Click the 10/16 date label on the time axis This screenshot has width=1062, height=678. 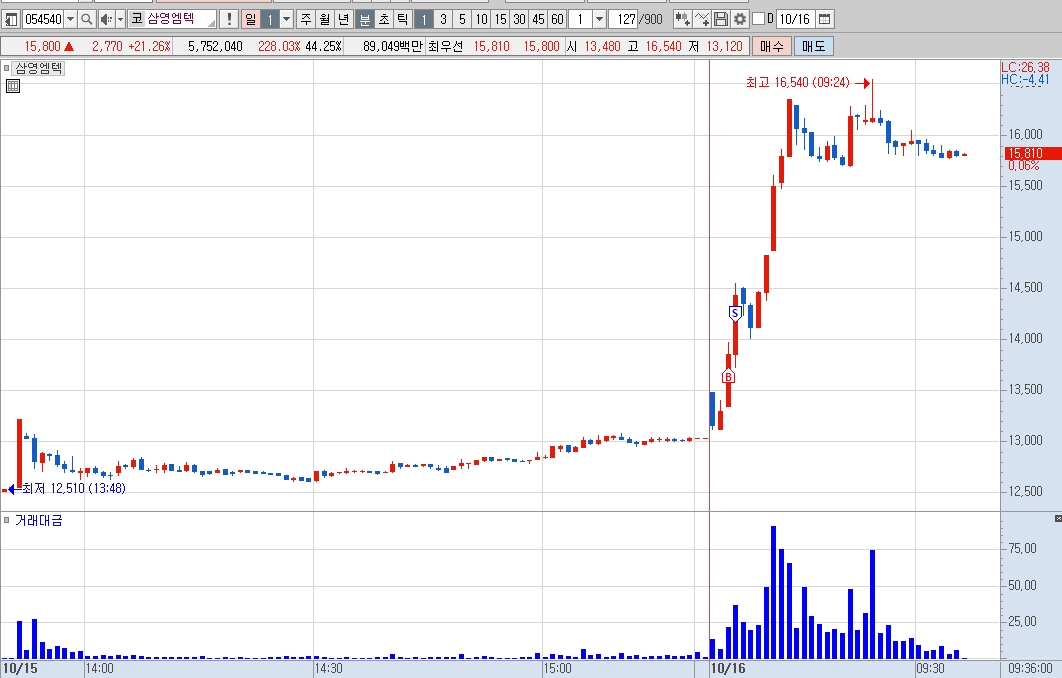[x=727, y=669]
